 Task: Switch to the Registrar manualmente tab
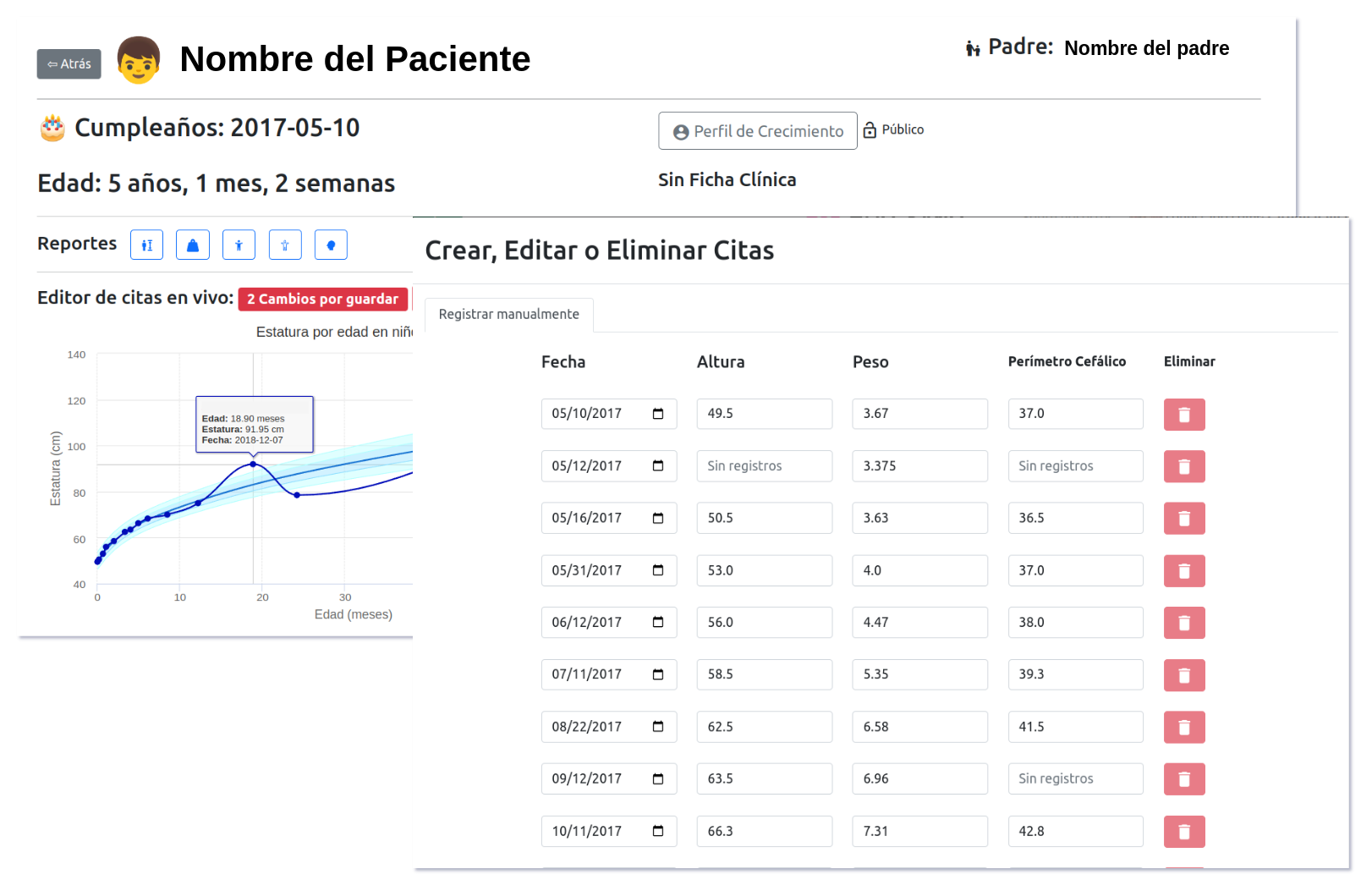508,314
